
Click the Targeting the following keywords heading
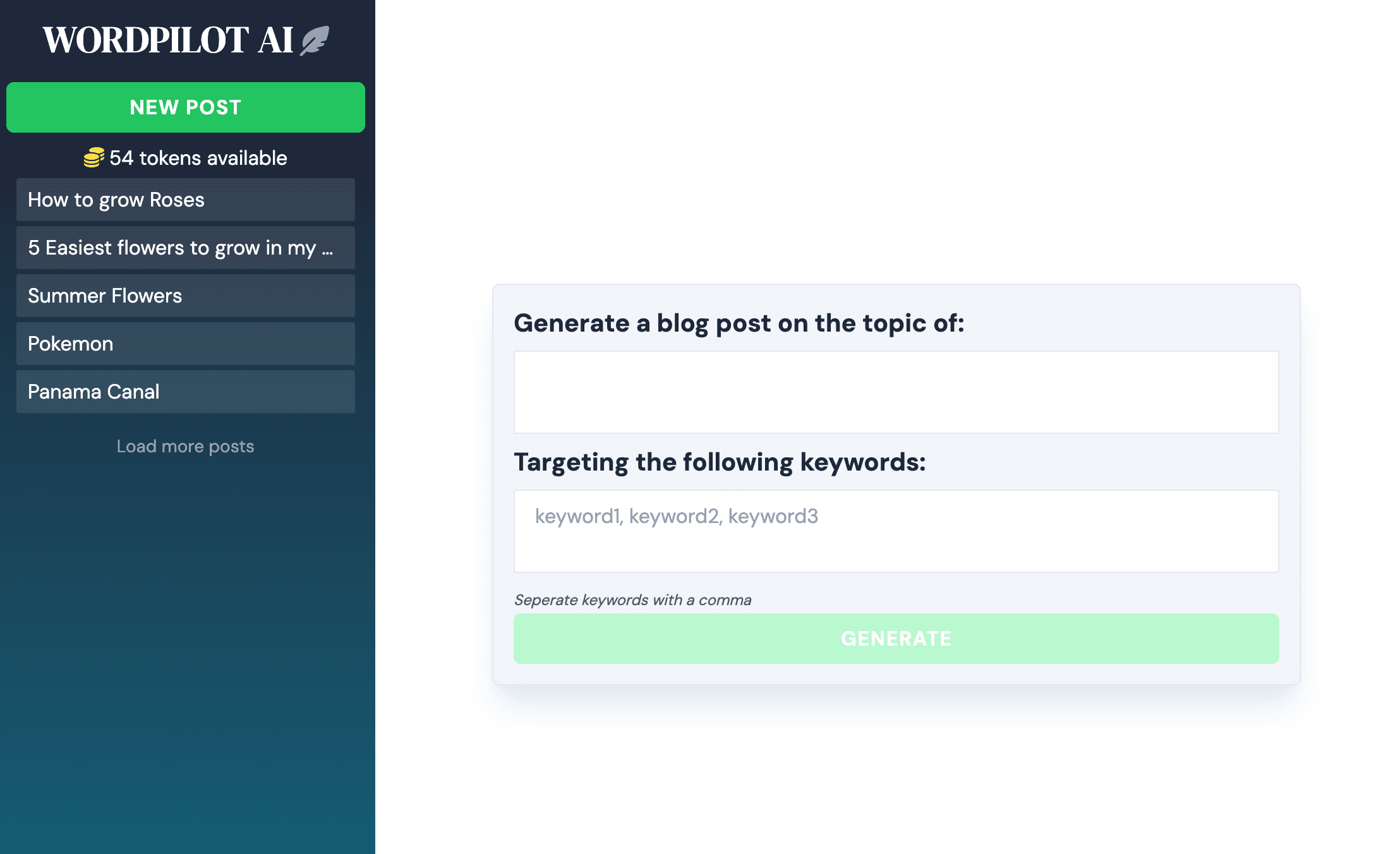coord(720,462)
